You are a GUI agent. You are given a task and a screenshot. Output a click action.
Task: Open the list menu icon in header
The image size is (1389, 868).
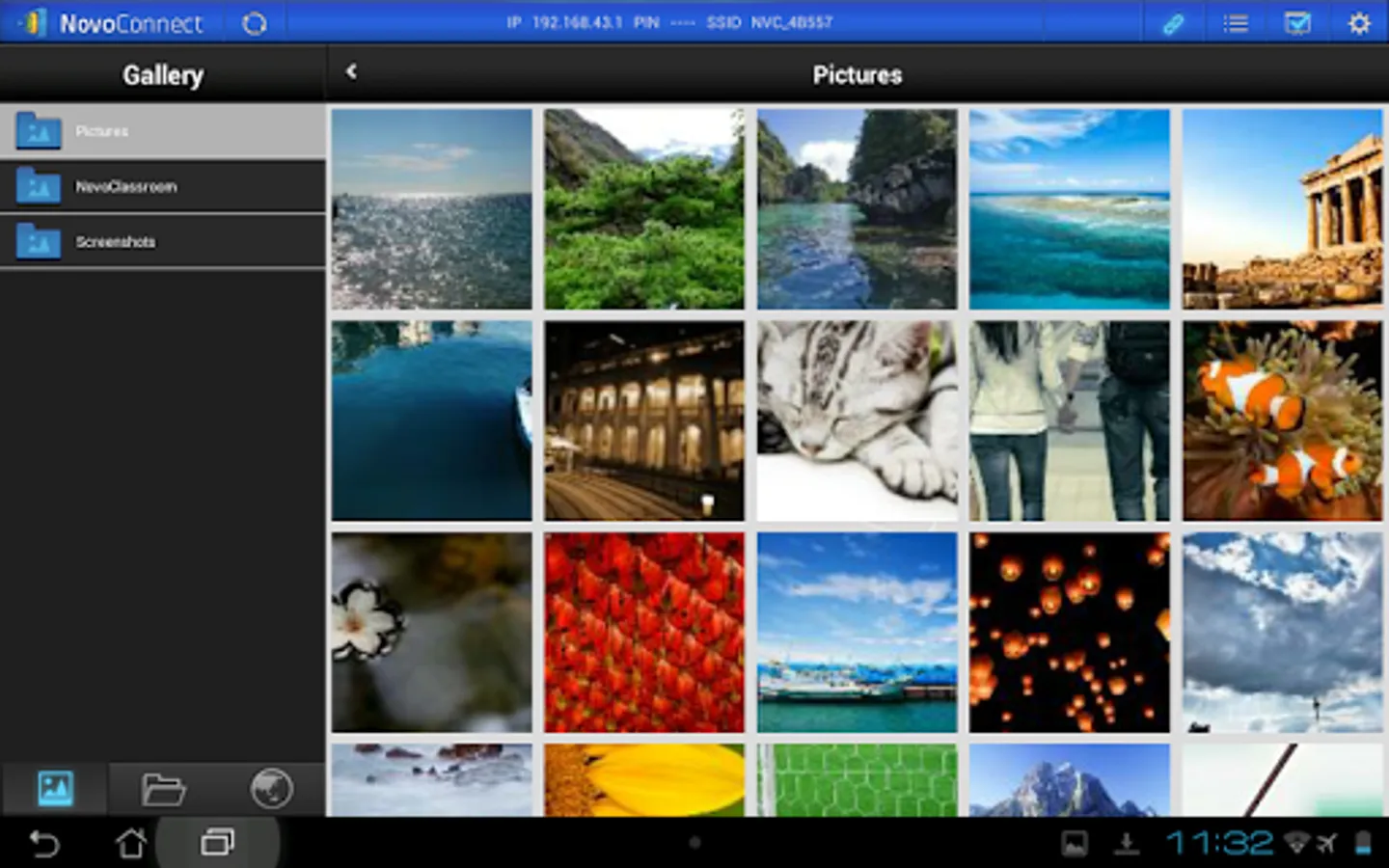click(1236, 23)
